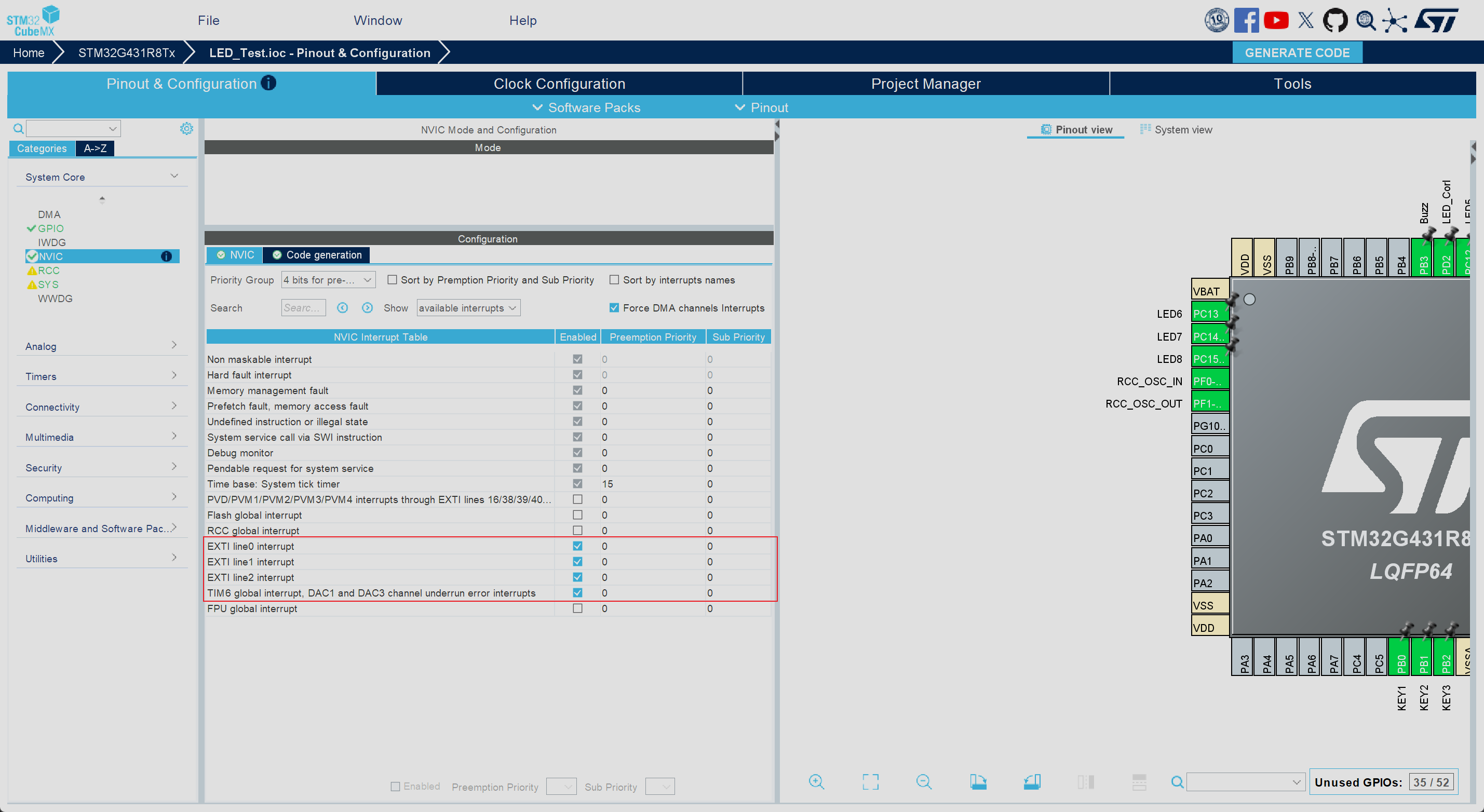1484x812 pixels.
Task: Click the NVIC search input field
Action: (x=303, y=308)
